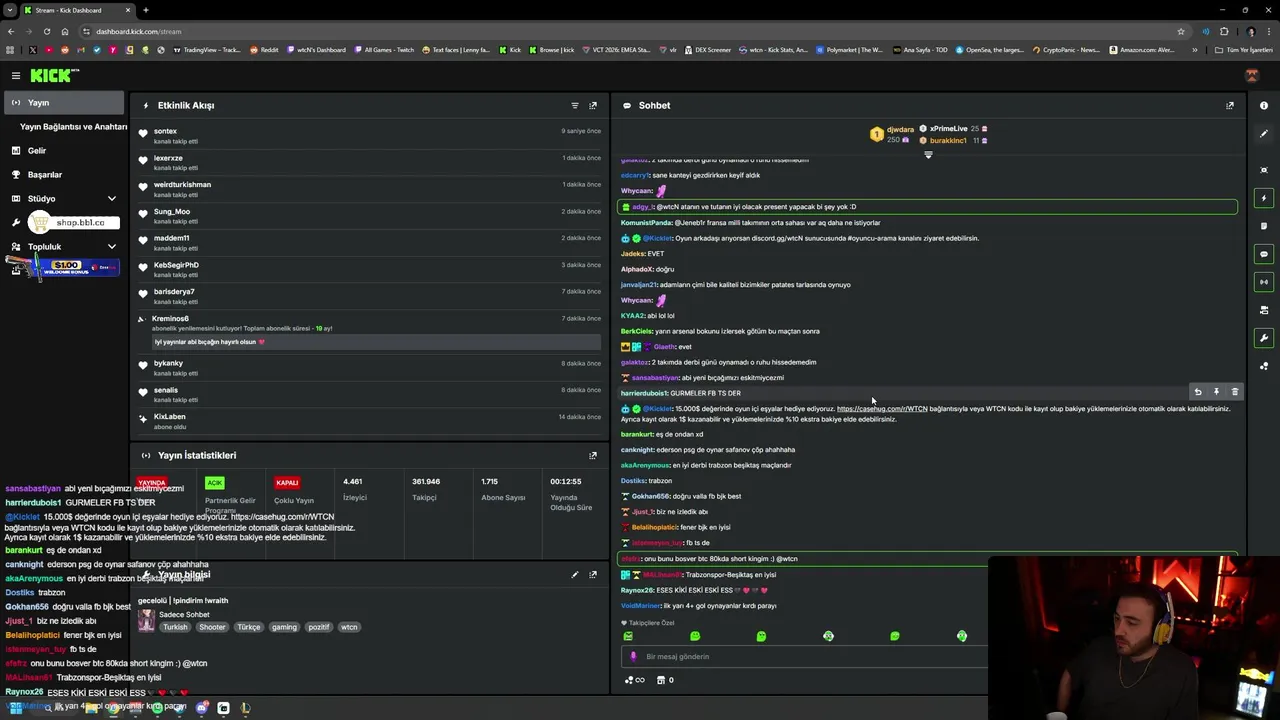Open the user avatar menu top right
This screenshot has width=1280, height=720.
tap(1252, 76)
